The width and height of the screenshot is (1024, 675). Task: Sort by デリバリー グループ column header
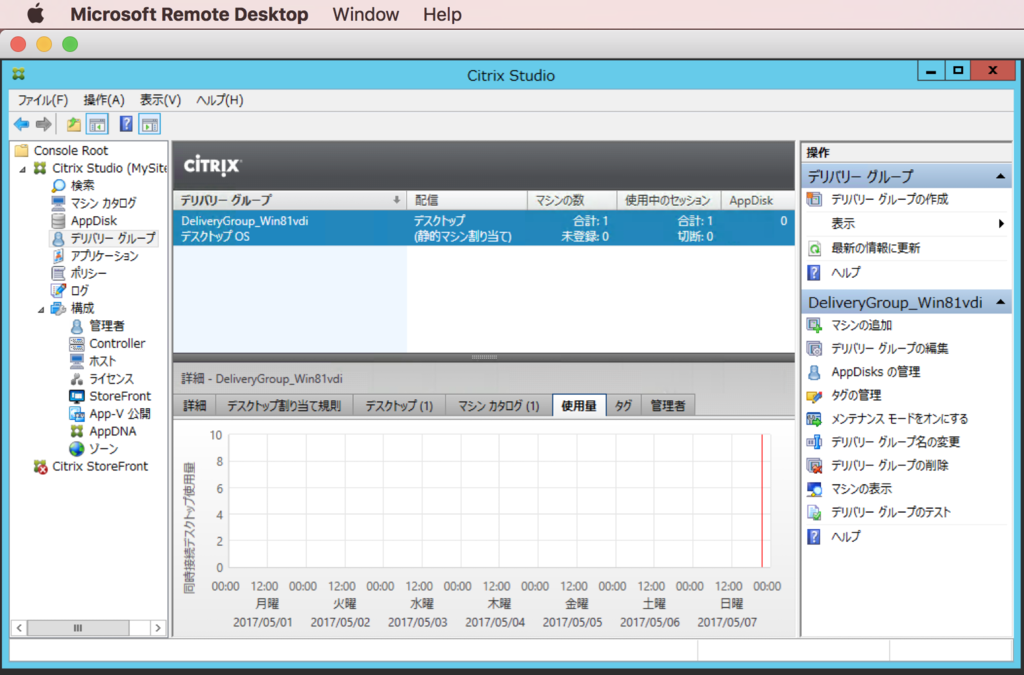(x=290, y=200)
